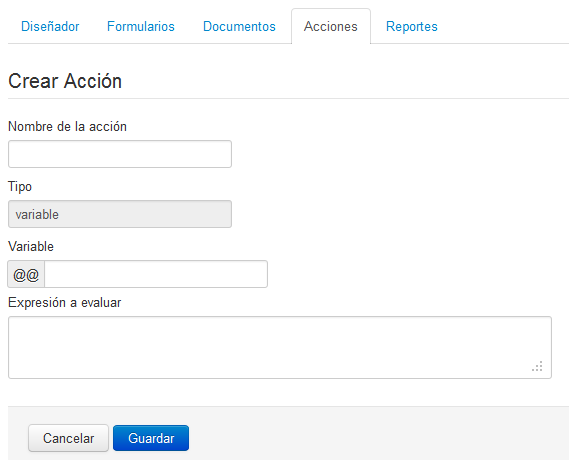Save the action with Guardar
569x460 pixels.
[151, 438]
